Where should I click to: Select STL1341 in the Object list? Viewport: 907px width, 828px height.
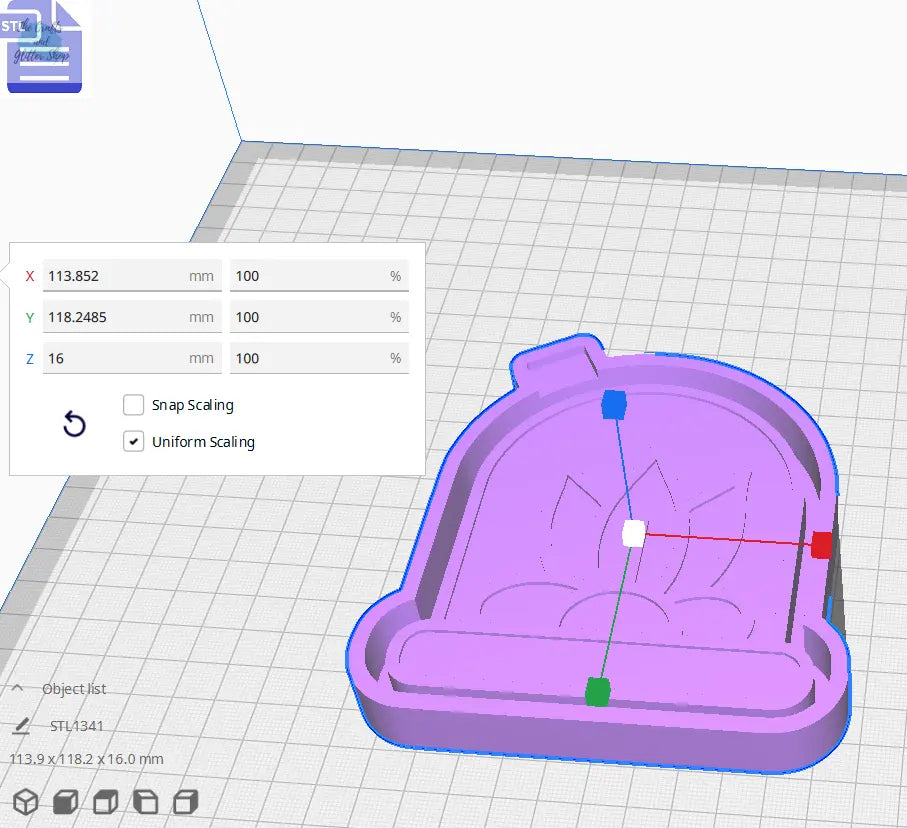pyautogui.click(x=75, y=724)
